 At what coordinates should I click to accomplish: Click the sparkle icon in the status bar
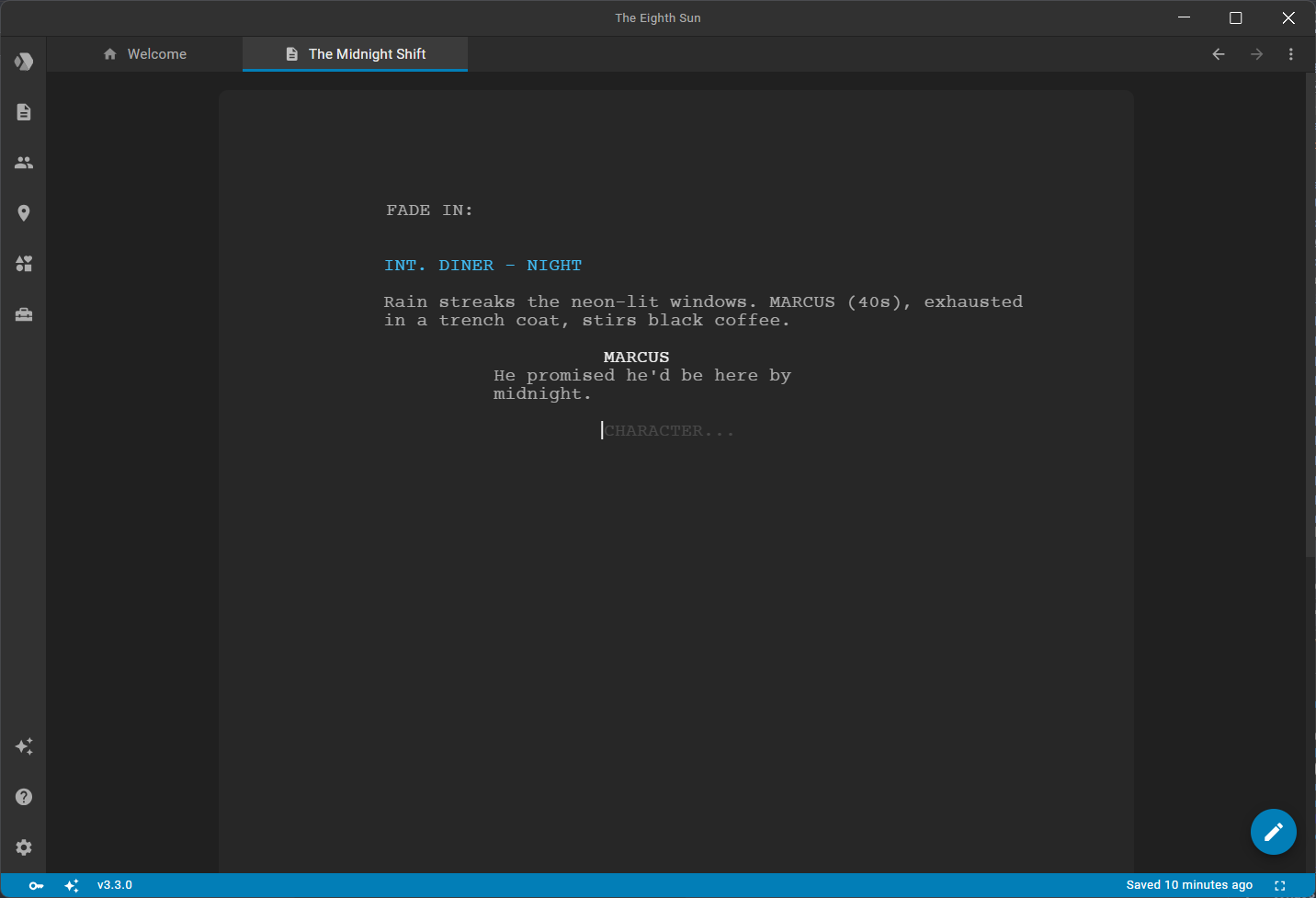coord(72,885)
